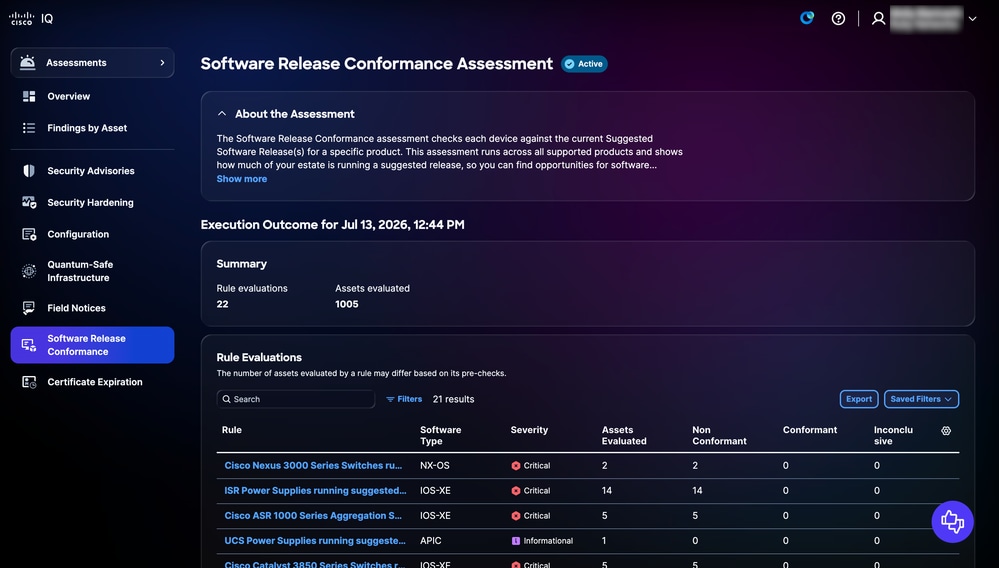
Task: Click the Assessments alarm icon
Action: [x=27, y=62]
